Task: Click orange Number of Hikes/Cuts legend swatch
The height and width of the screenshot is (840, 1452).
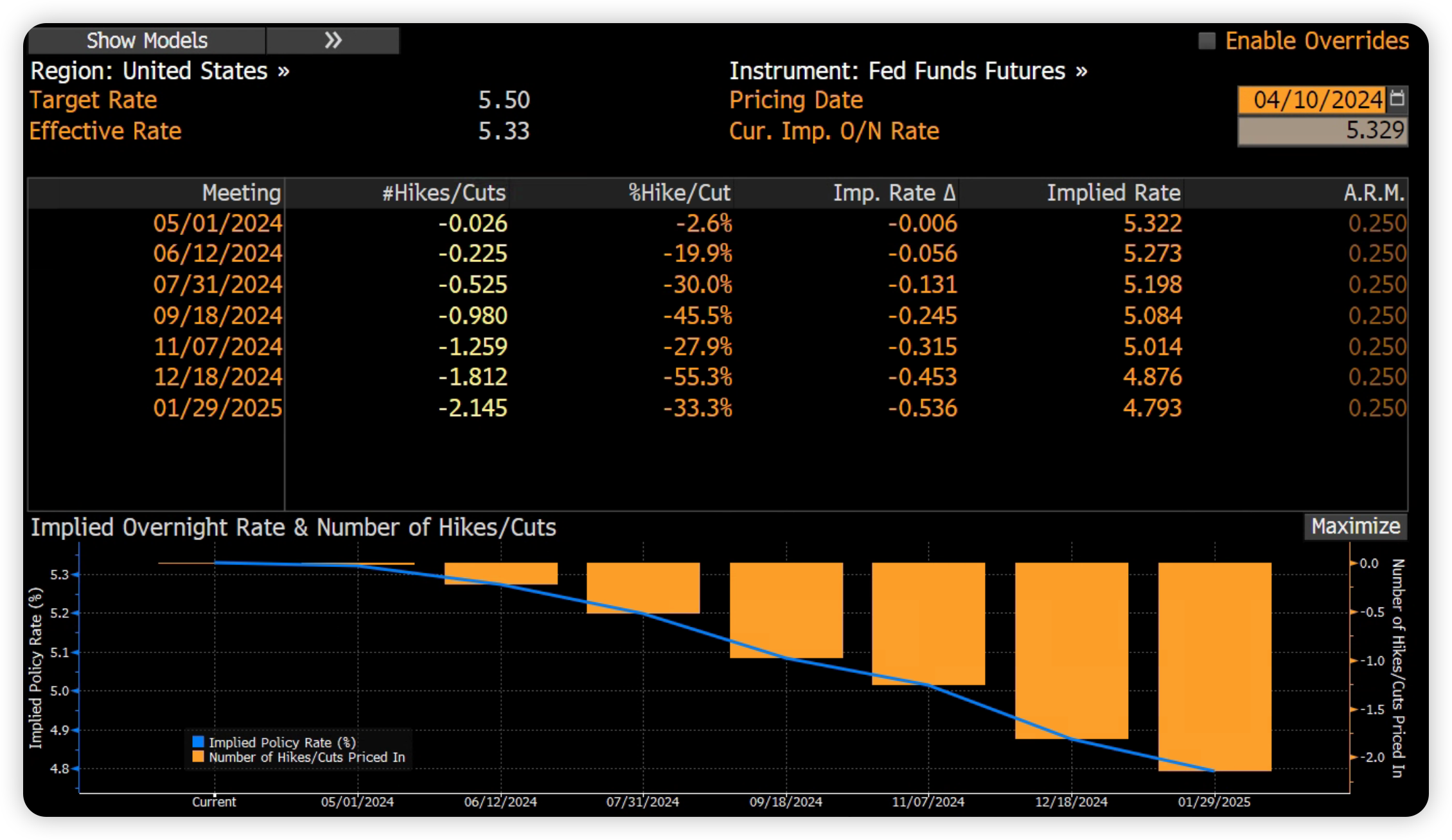Action: pos(198,757)
